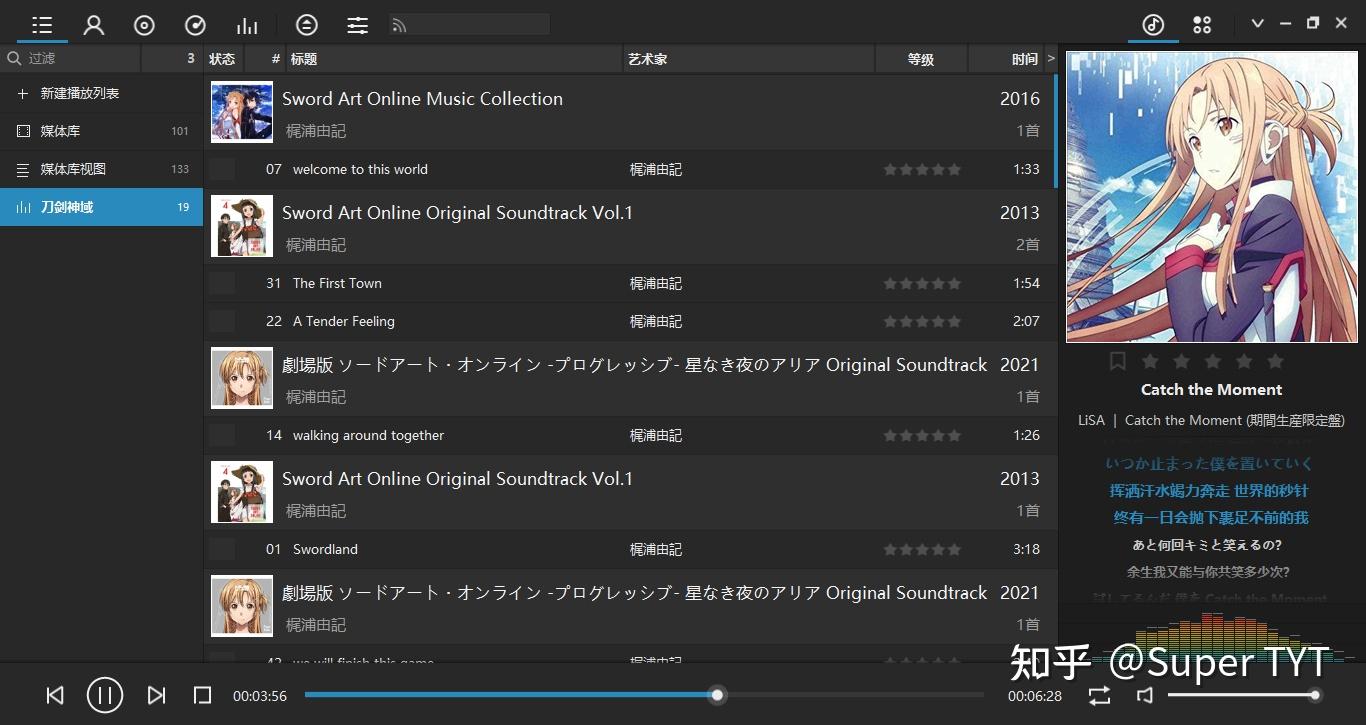The height and width of the screenshot is (725, 1366).
Task: Switch to the four-dots grid panel
Action: (1202, 23)
